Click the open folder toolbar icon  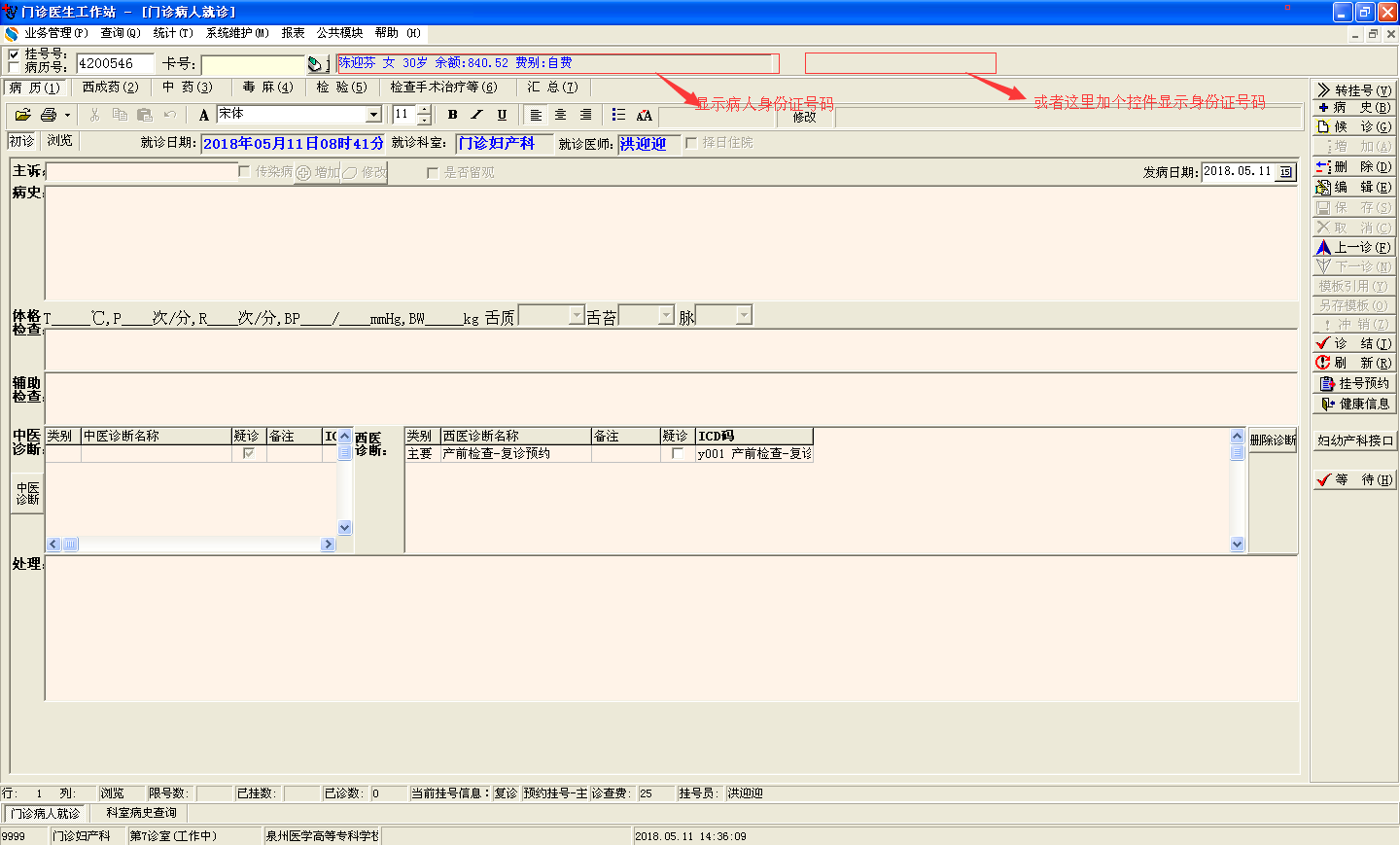(x=23, y=115)
